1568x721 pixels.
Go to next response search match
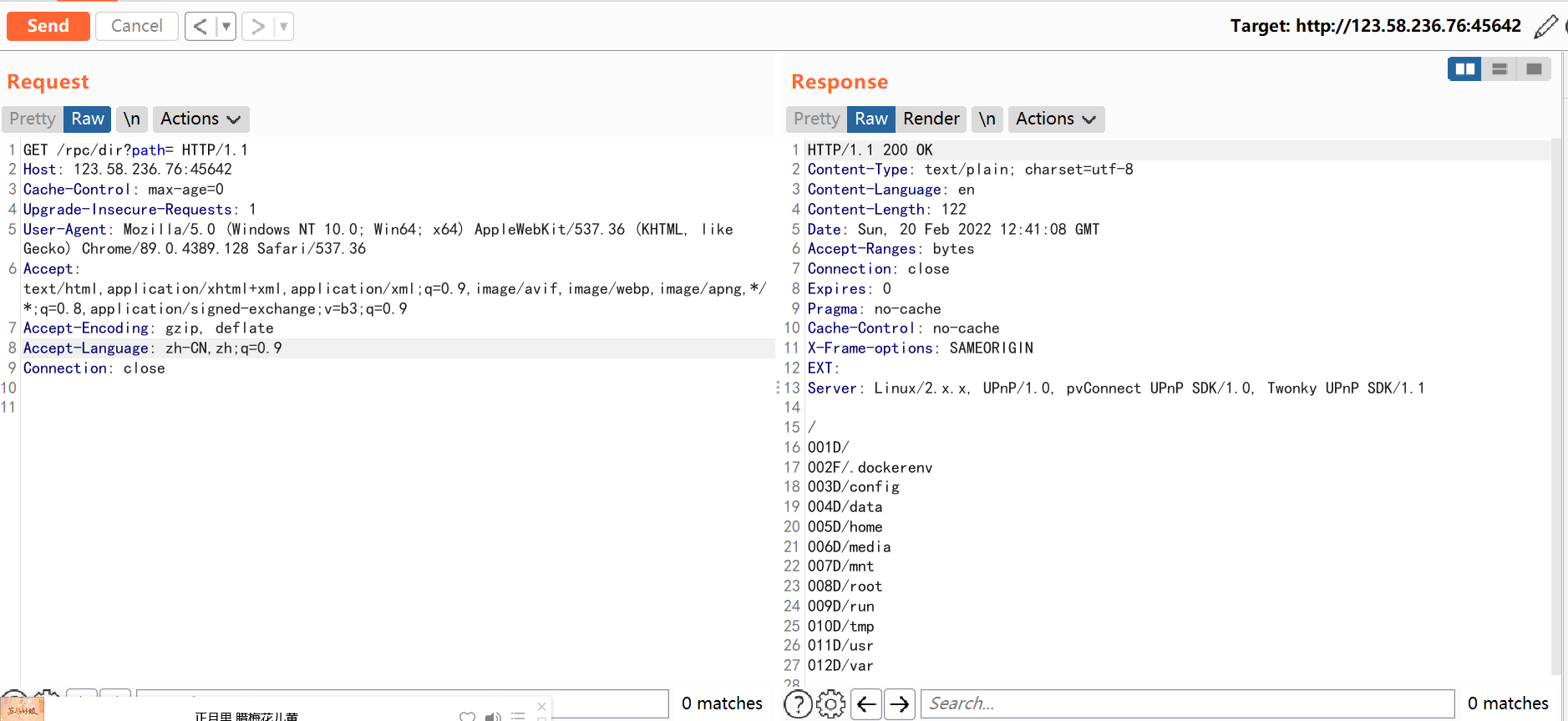[900, 704]
